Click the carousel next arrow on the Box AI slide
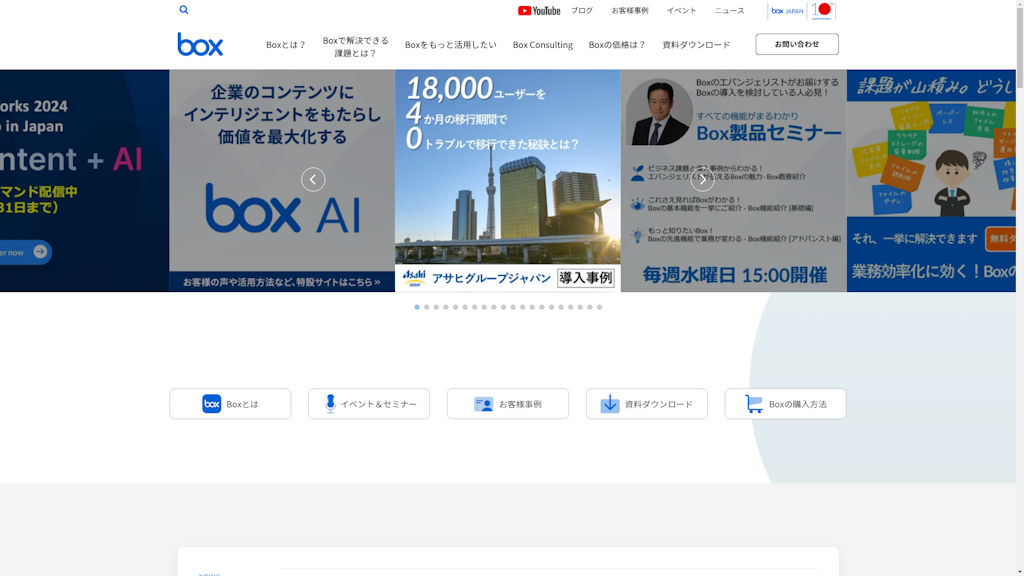 (313, 180)
